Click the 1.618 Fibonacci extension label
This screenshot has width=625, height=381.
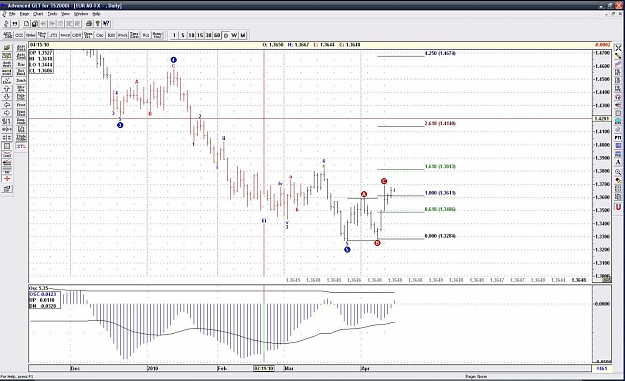(x=440, y=167)
